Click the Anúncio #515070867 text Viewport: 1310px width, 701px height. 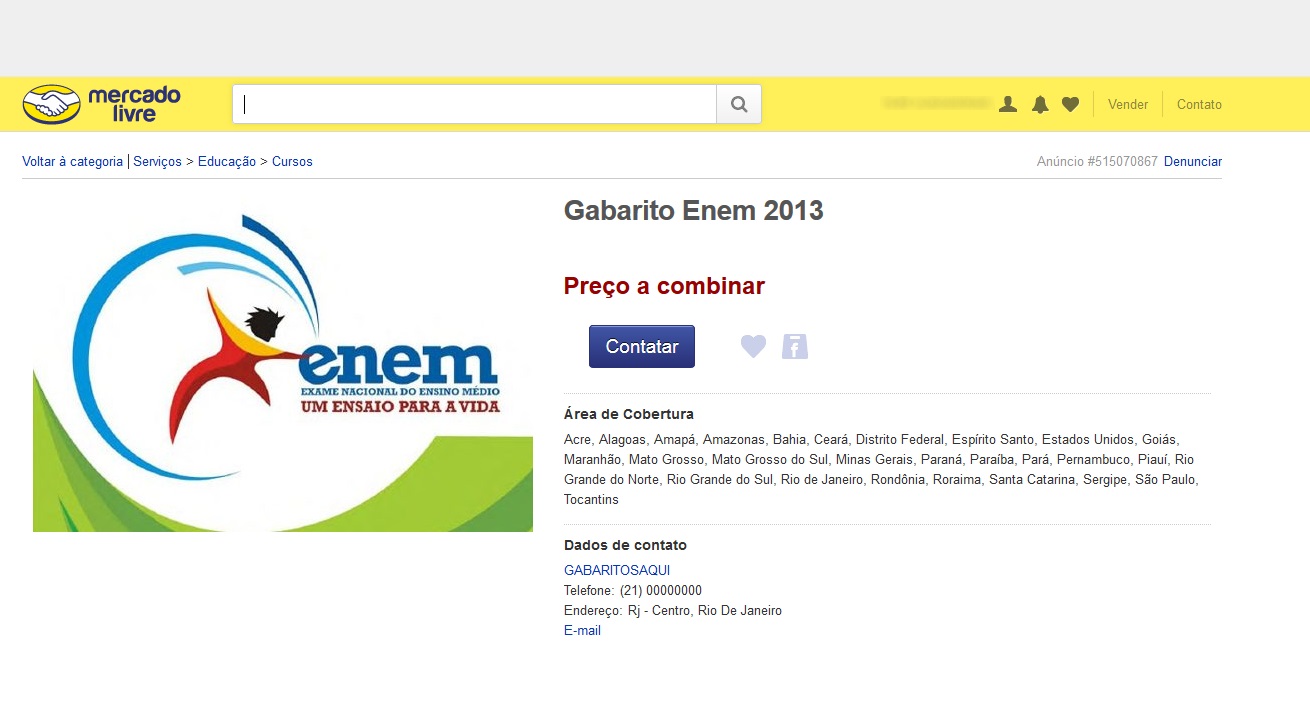tap(1097, 161)
